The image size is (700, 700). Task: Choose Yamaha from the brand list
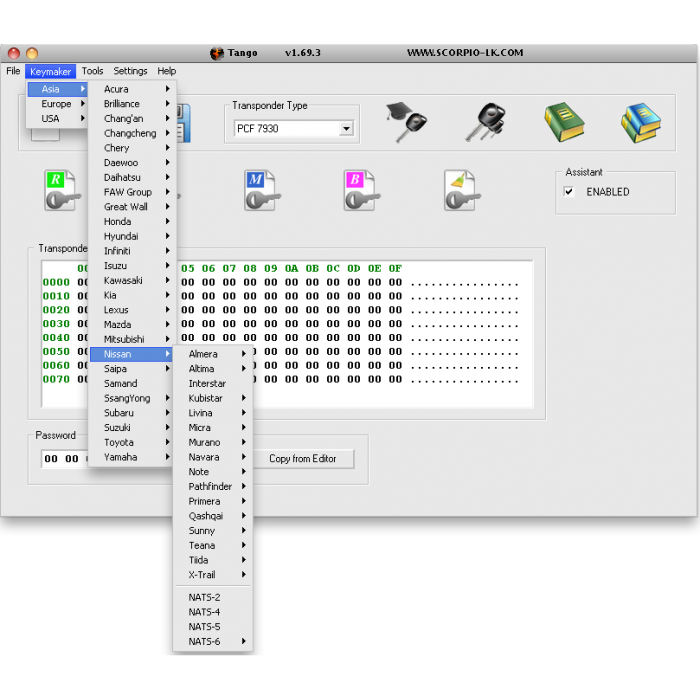click(x=131, y=458)
